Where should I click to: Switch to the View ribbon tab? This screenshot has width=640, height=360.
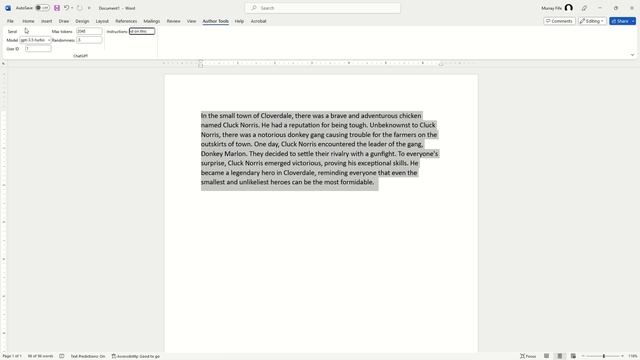191,21
